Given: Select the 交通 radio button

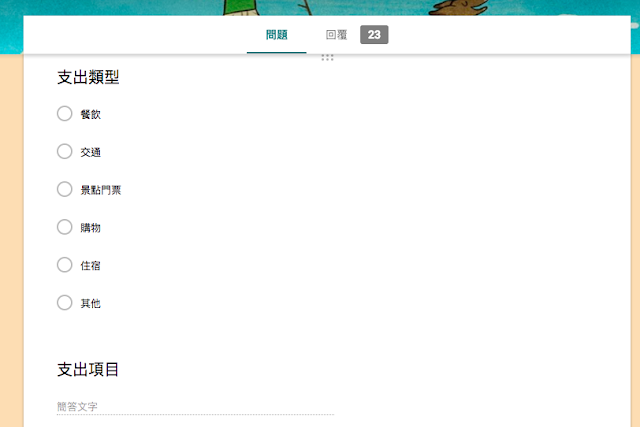Looking at the screenshot, I should 64,151.
